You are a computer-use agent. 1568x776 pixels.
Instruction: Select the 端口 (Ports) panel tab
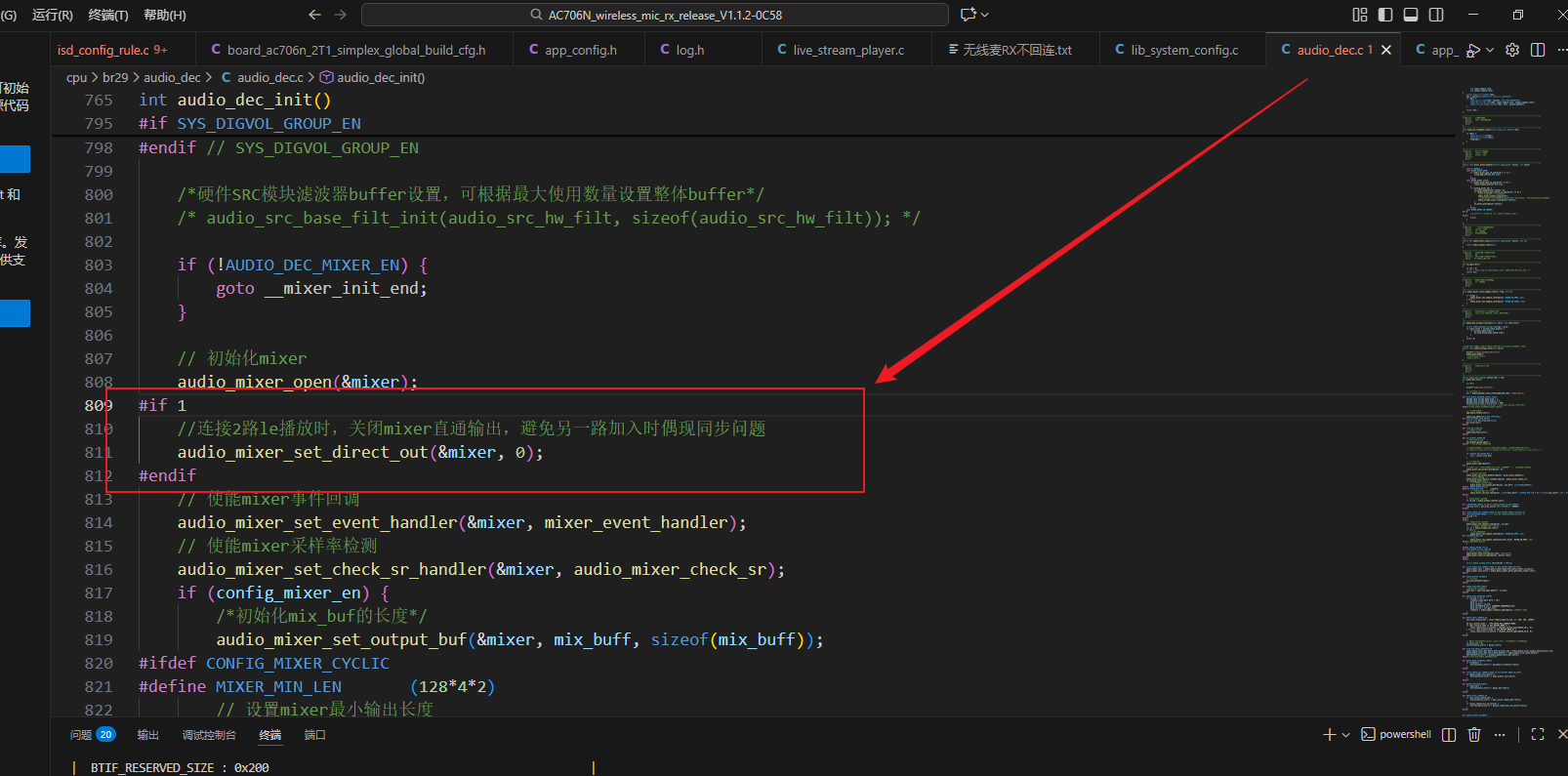pyautogui.click(x=314, y=734)
